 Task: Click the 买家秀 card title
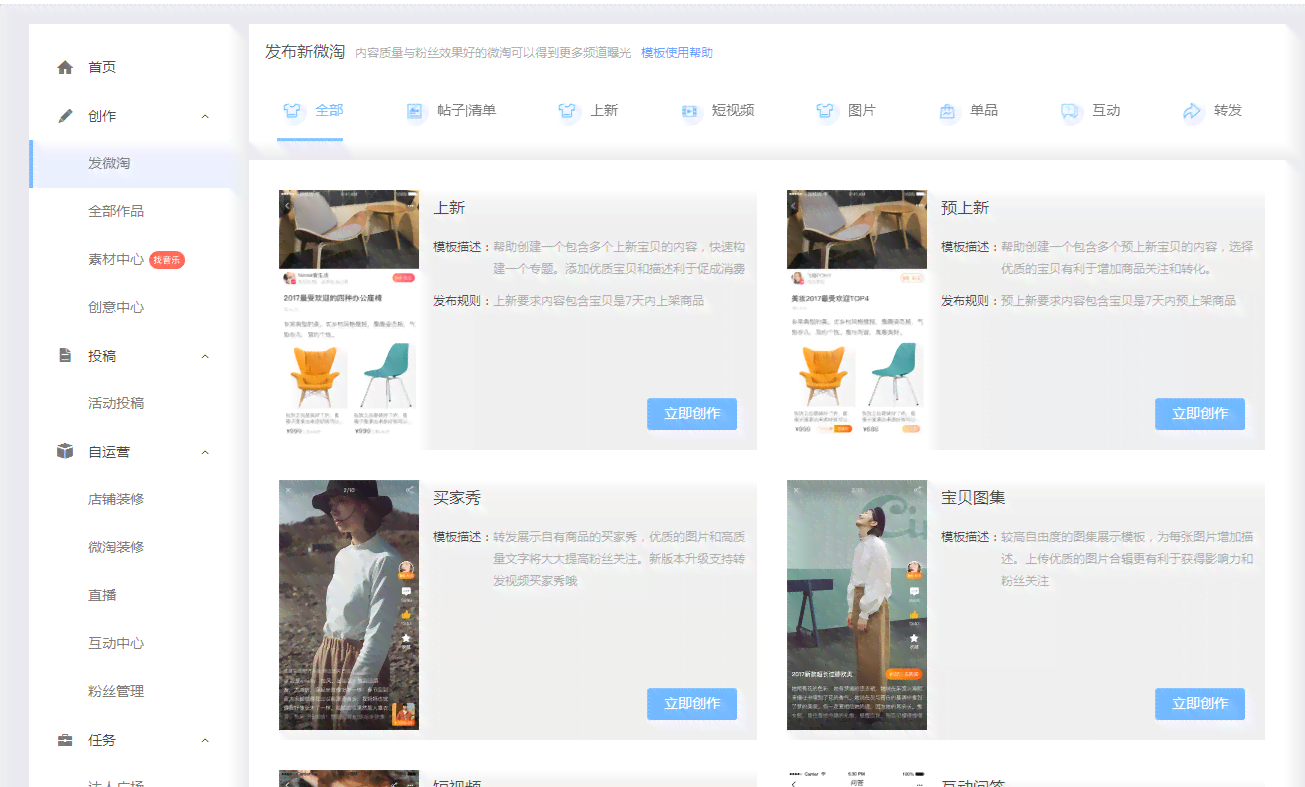click(x=457, y=498)
